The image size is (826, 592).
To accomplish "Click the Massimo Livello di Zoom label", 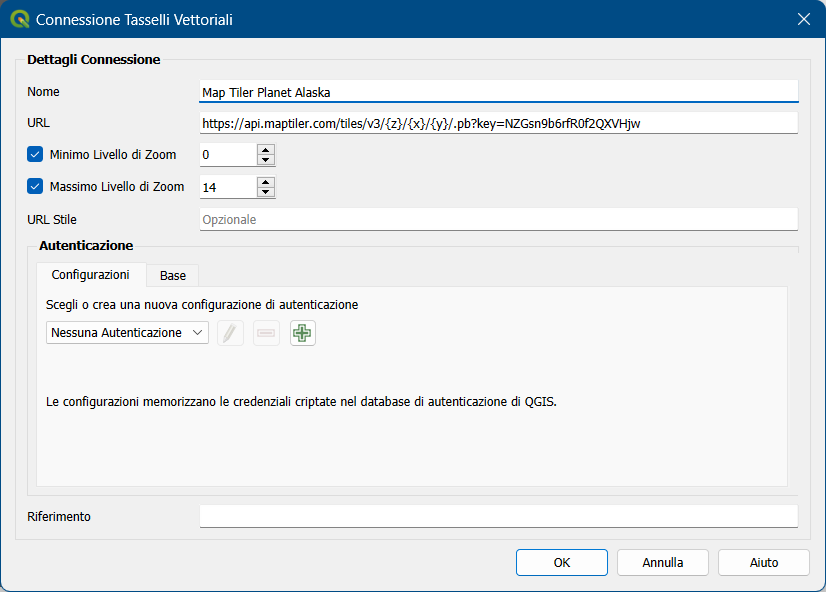I will click(117, 187).
